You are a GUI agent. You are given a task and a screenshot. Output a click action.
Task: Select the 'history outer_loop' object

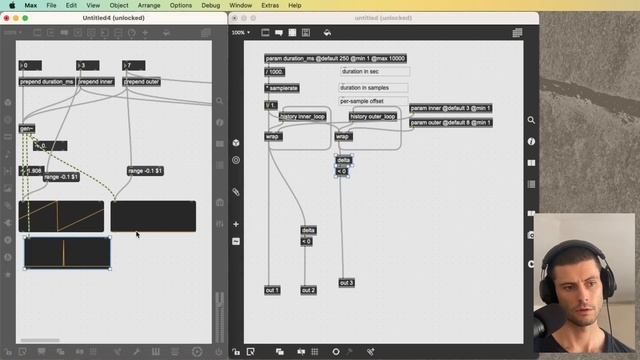click(373, 117)
